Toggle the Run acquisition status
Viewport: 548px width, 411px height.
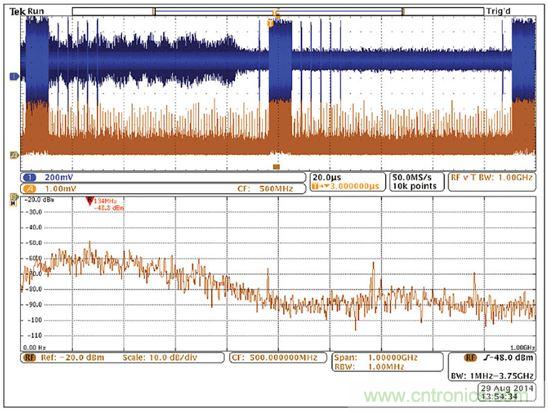[x=36, y=11]
